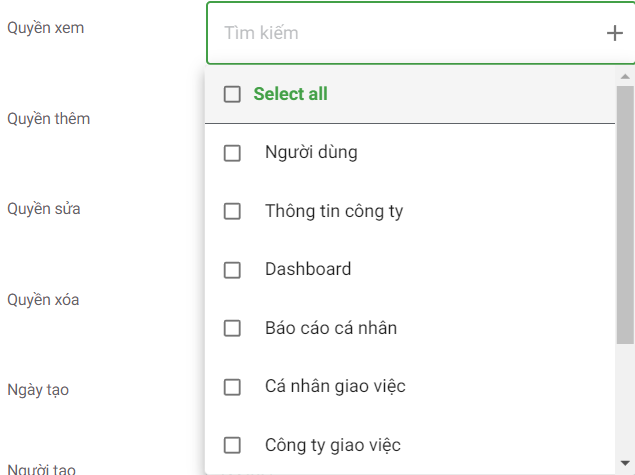Click the Quyền xem field label
Image resolution: width=635 pixels, height=475 pixels.
click(46, 27)
